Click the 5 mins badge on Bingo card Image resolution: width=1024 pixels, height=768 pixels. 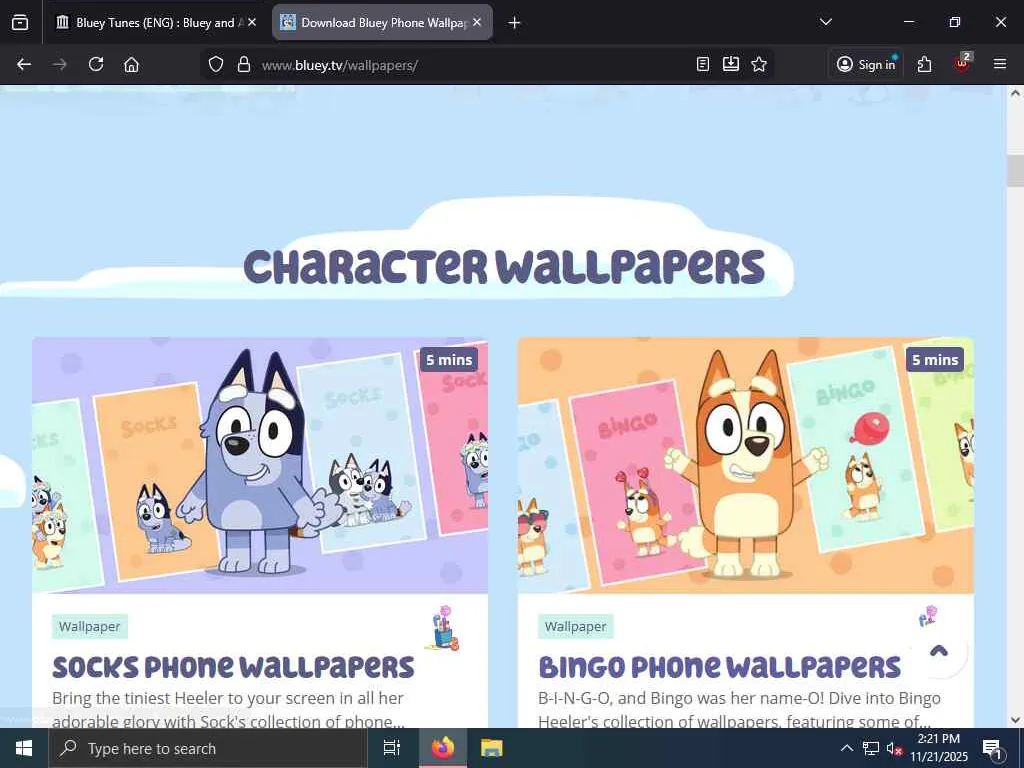935,360
